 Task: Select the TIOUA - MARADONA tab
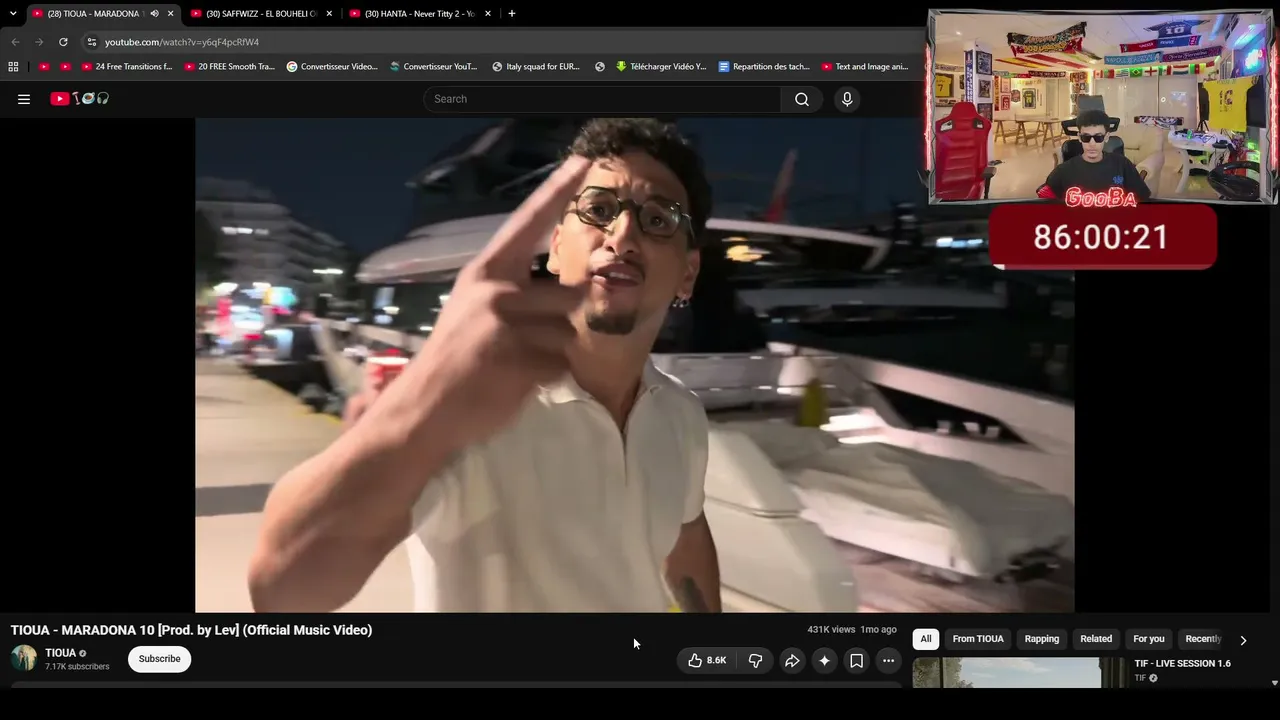(101, 13)
